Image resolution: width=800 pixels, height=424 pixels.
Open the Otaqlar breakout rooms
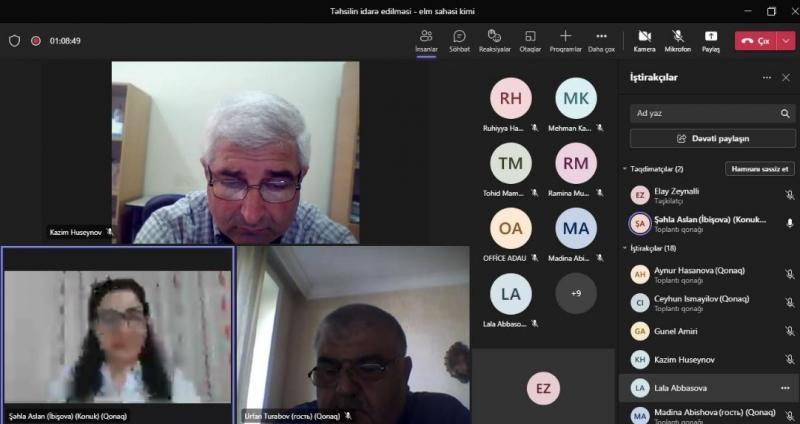530,41
